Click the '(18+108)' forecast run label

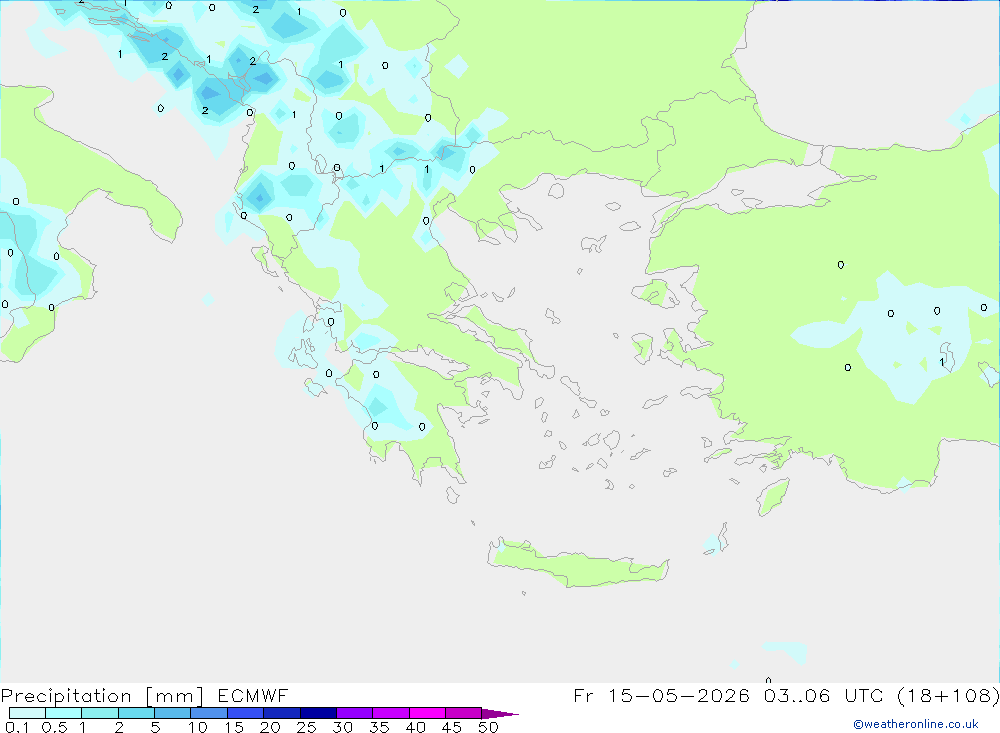[948, 695]
